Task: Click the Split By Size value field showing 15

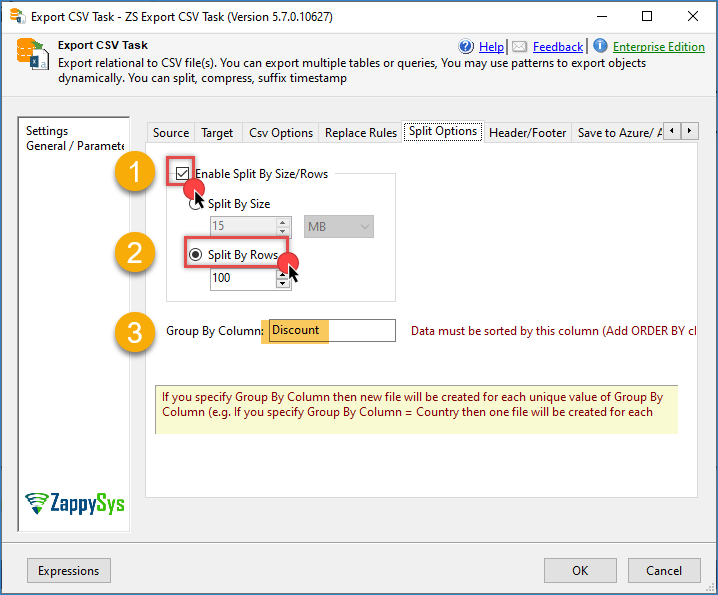Action: coord(244,226)
